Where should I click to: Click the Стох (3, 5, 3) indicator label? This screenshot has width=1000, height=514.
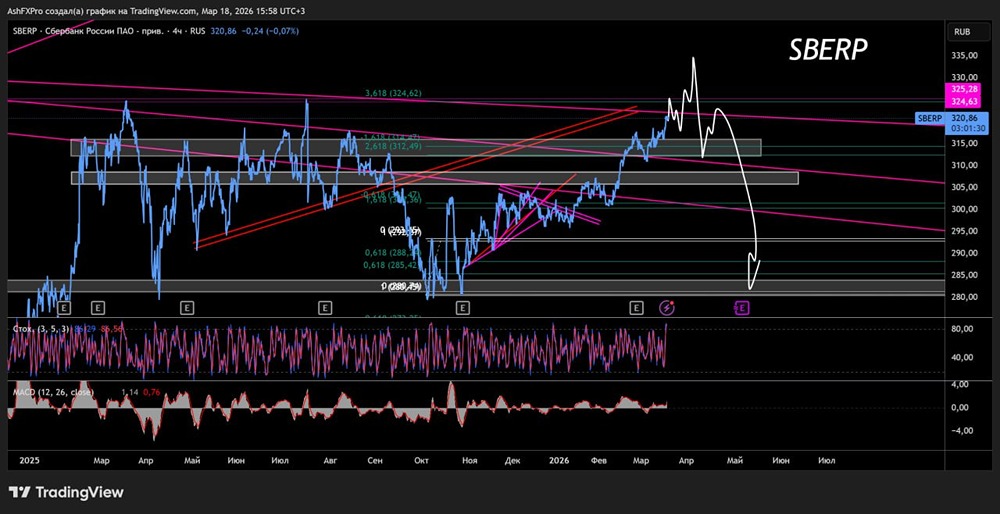40,328
